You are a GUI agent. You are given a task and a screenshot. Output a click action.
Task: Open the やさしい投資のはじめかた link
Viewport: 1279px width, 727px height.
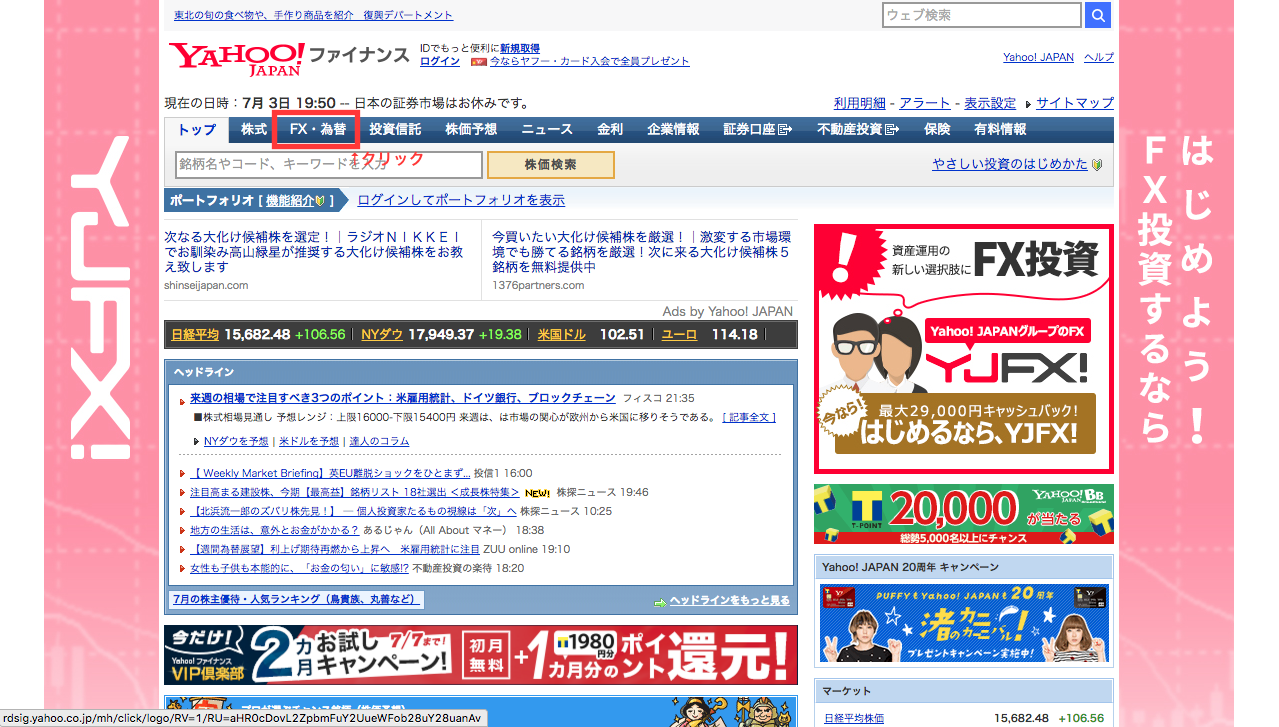[x=1010, y=164]
